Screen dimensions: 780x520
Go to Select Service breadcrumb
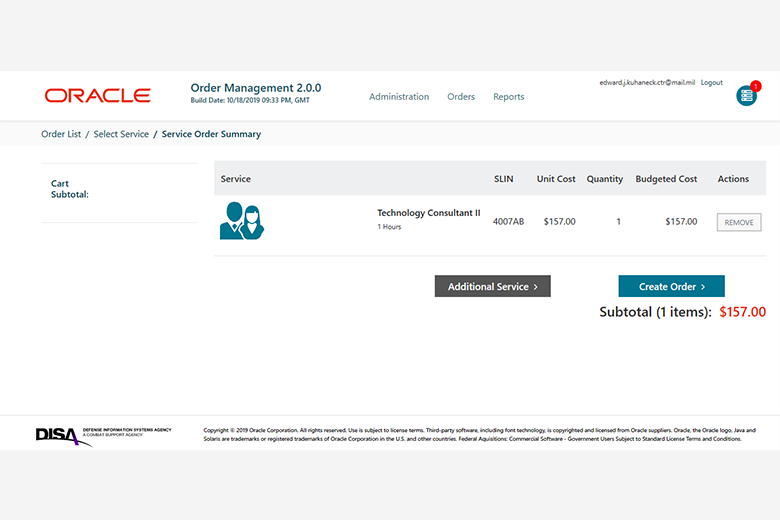click(x=121, y=134)
